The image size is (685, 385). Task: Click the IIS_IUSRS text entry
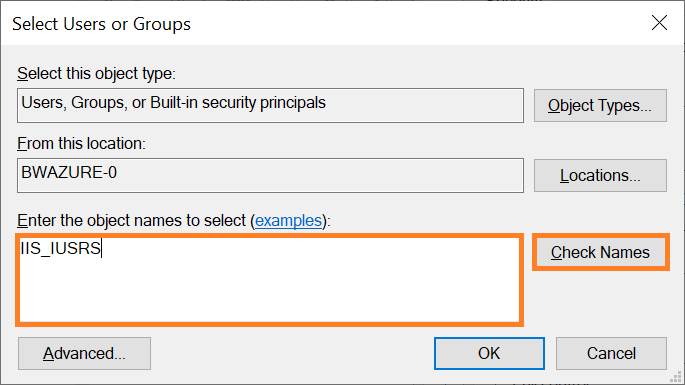pos(61,248)
